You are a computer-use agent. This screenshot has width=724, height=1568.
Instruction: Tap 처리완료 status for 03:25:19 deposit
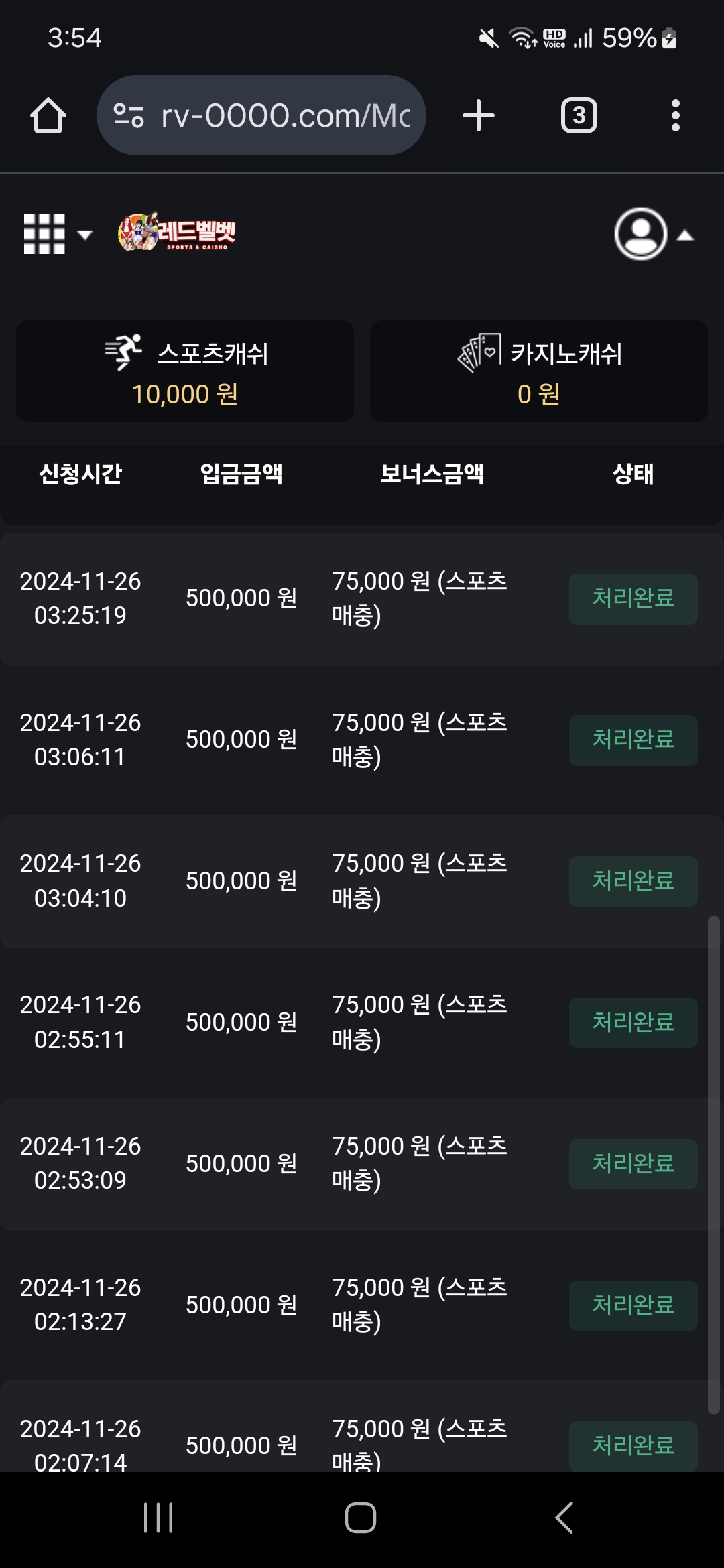(633, 598)
